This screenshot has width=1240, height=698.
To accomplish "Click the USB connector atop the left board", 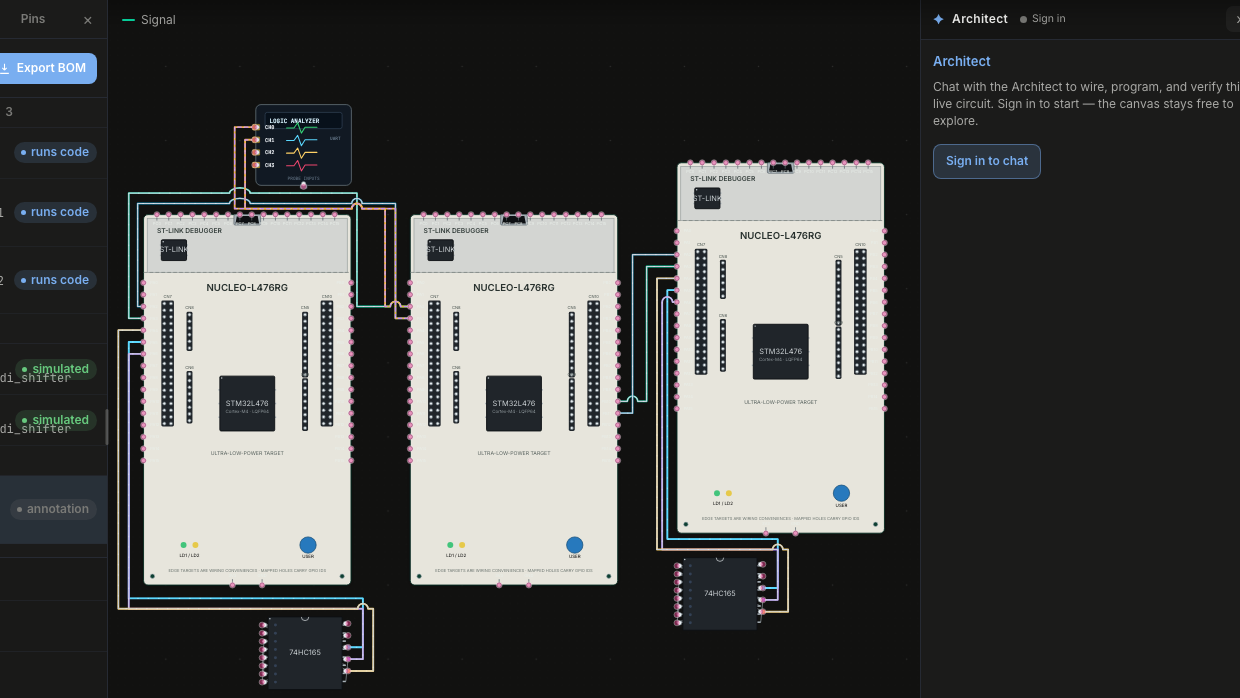I will coord(247,219).
